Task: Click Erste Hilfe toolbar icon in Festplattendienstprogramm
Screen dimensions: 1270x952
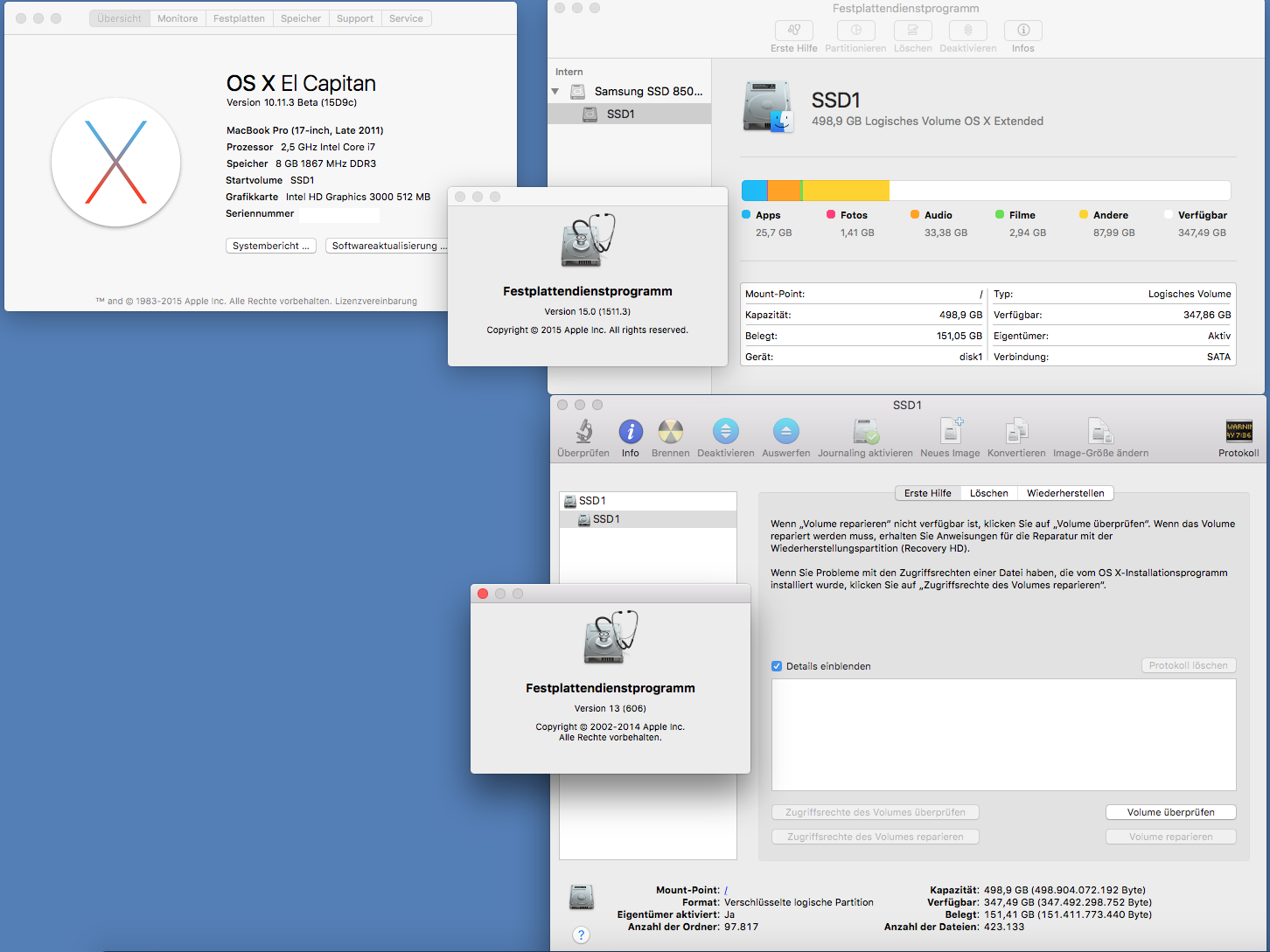Action: click(x=794, y=30)
